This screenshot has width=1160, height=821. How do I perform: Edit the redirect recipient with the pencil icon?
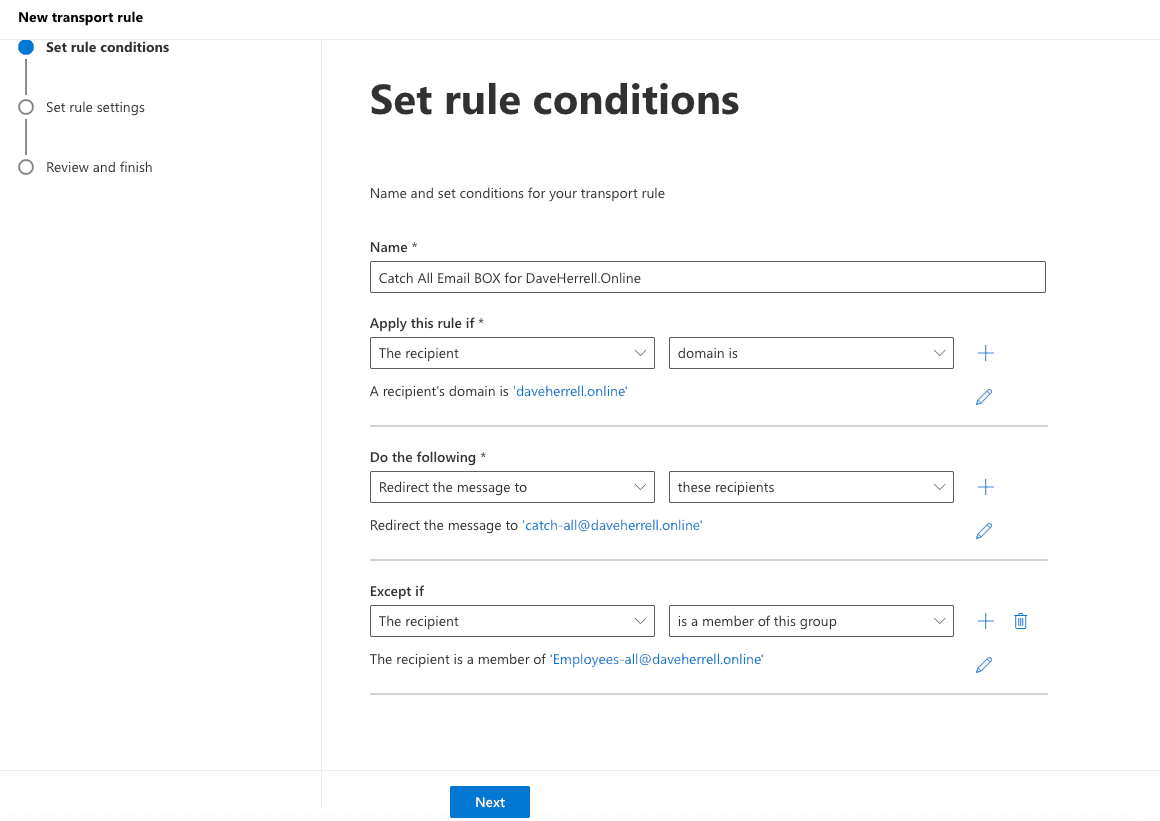[984, 531]
